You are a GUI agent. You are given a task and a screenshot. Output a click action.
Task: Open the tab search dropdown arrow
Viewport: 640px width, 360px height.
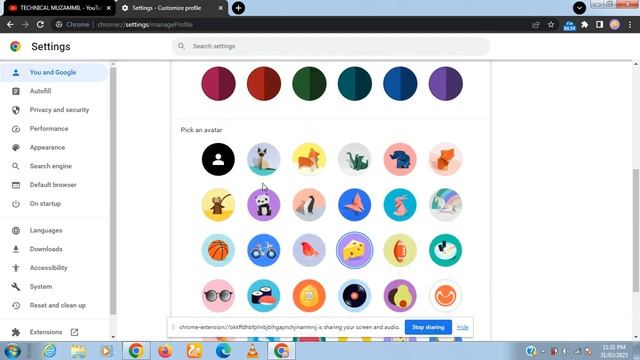coord(579,8)
